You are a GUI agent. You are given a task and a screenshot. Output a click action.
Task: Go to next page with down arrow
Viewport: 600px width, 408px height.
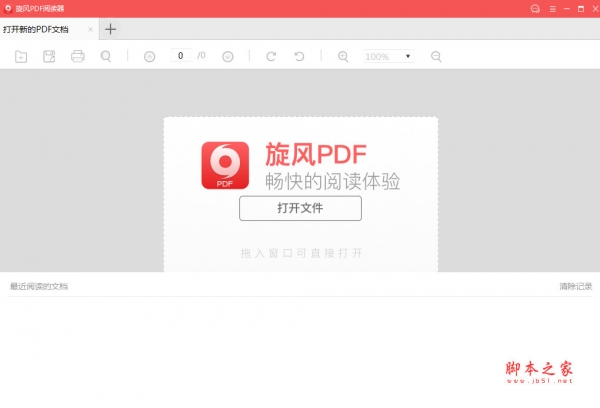click(228, 57)
